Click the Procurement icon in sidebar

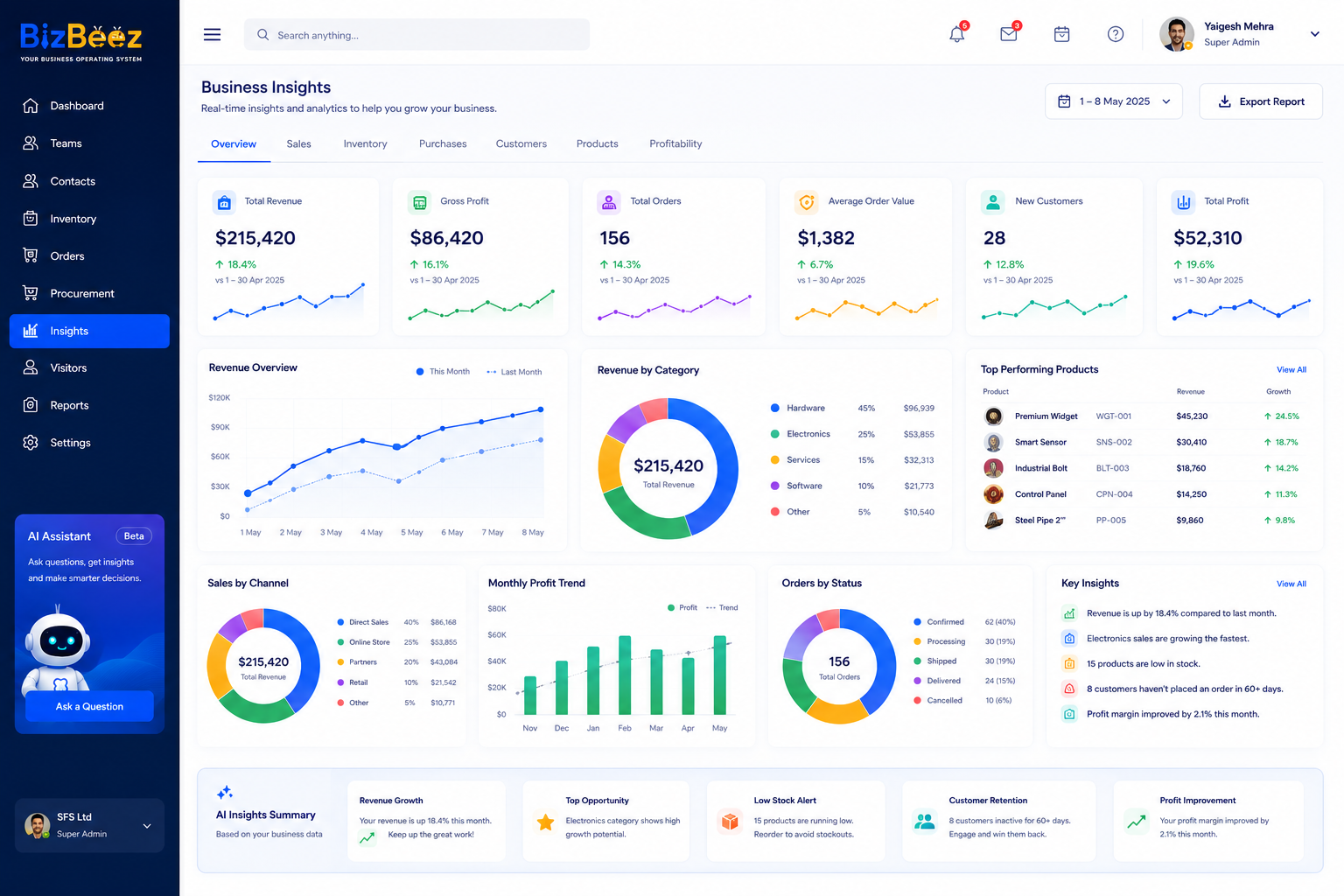point(31,293)
